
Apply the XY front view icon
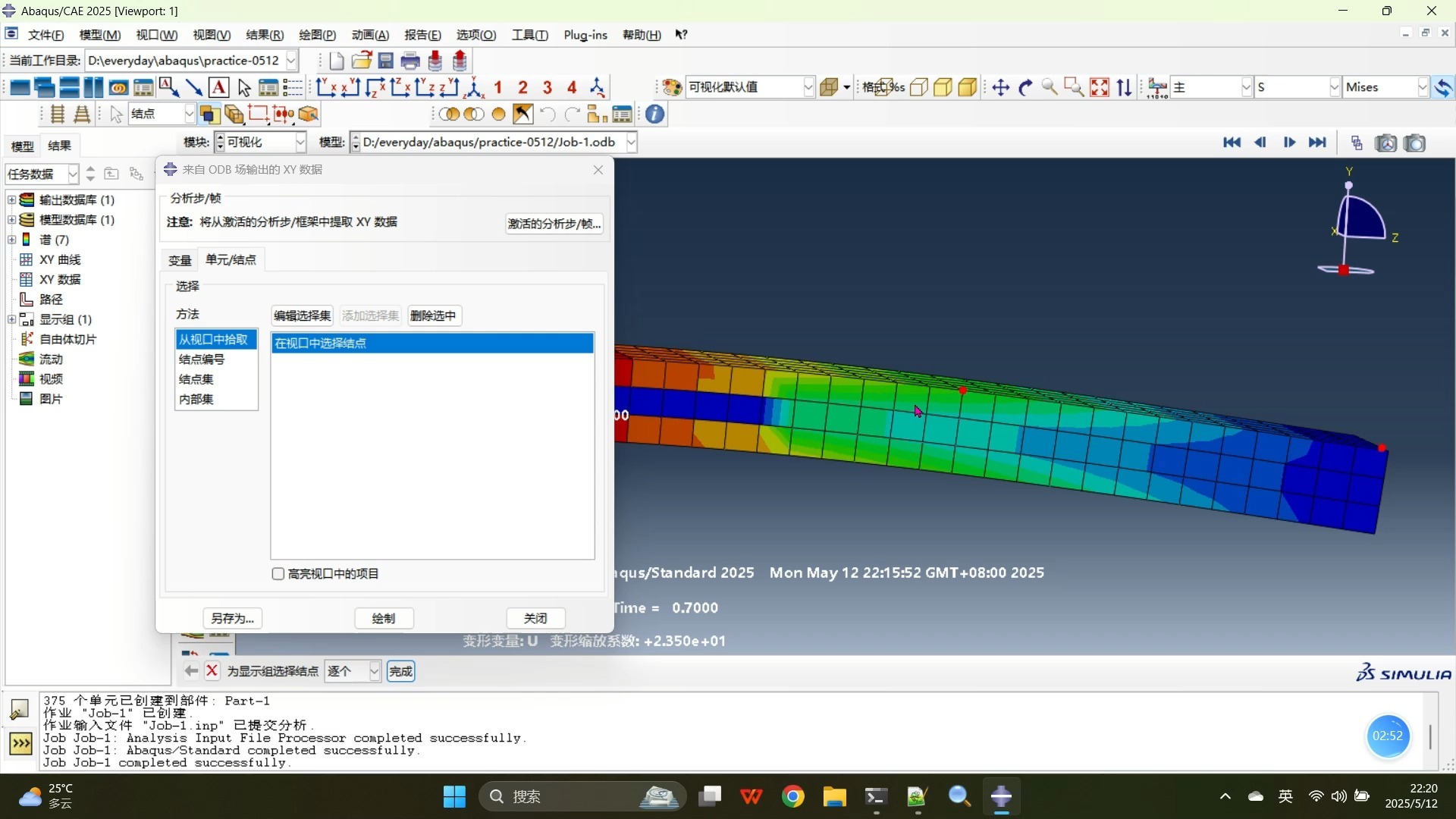(x=326, y=88)
